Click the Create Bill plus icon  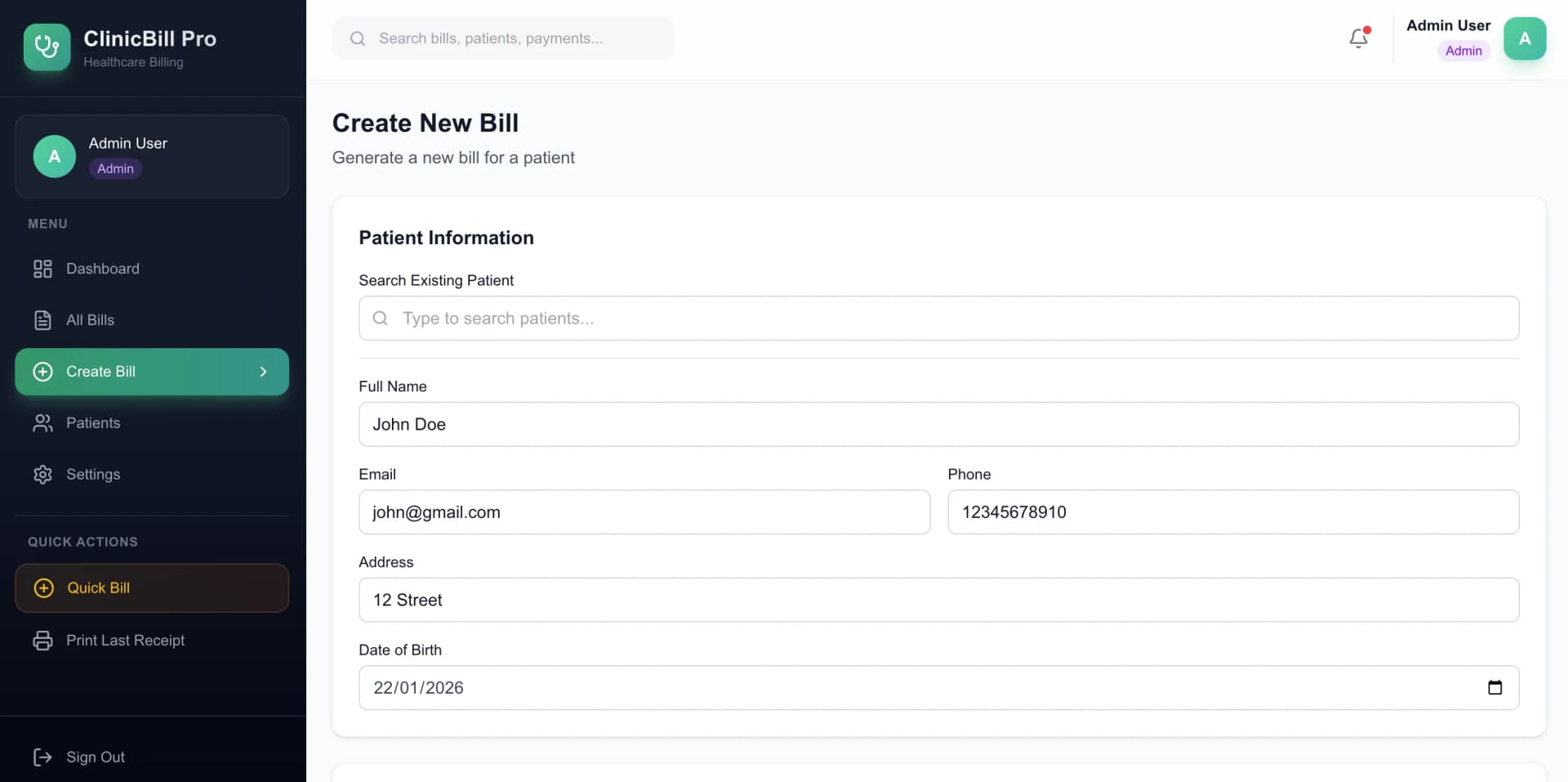[42, 371]
